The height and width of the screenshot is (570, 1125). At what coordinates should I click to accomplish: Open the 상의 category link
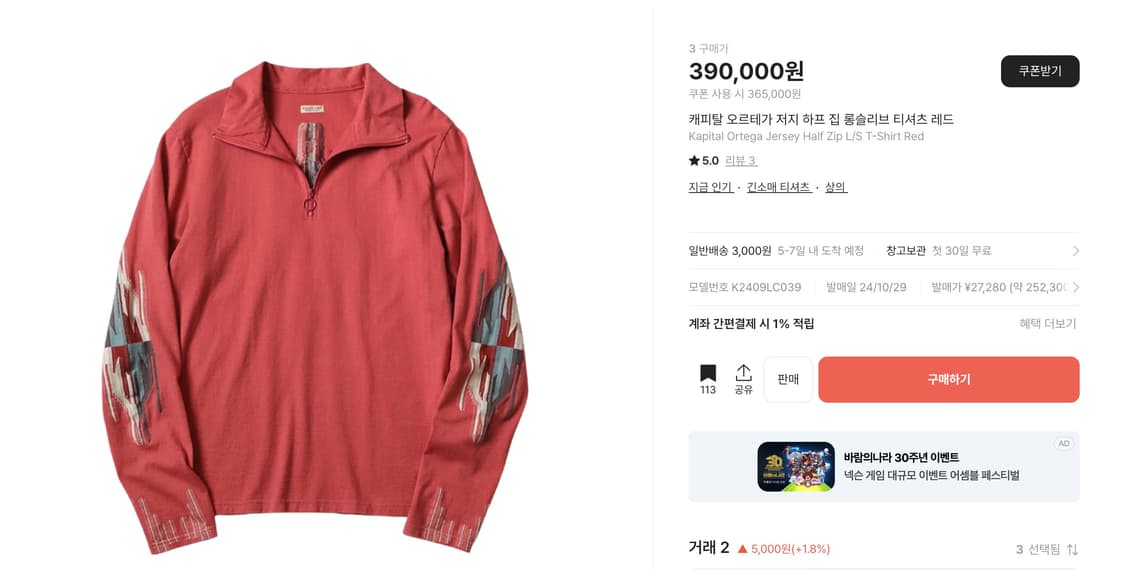click(836, 187)
